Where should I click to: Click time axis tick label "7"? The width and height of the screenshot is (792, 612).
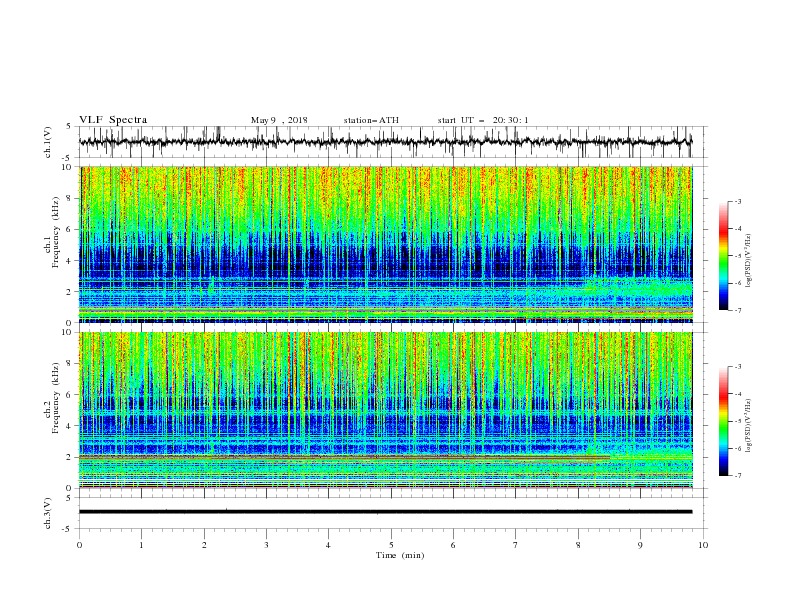tap(516, 545)
